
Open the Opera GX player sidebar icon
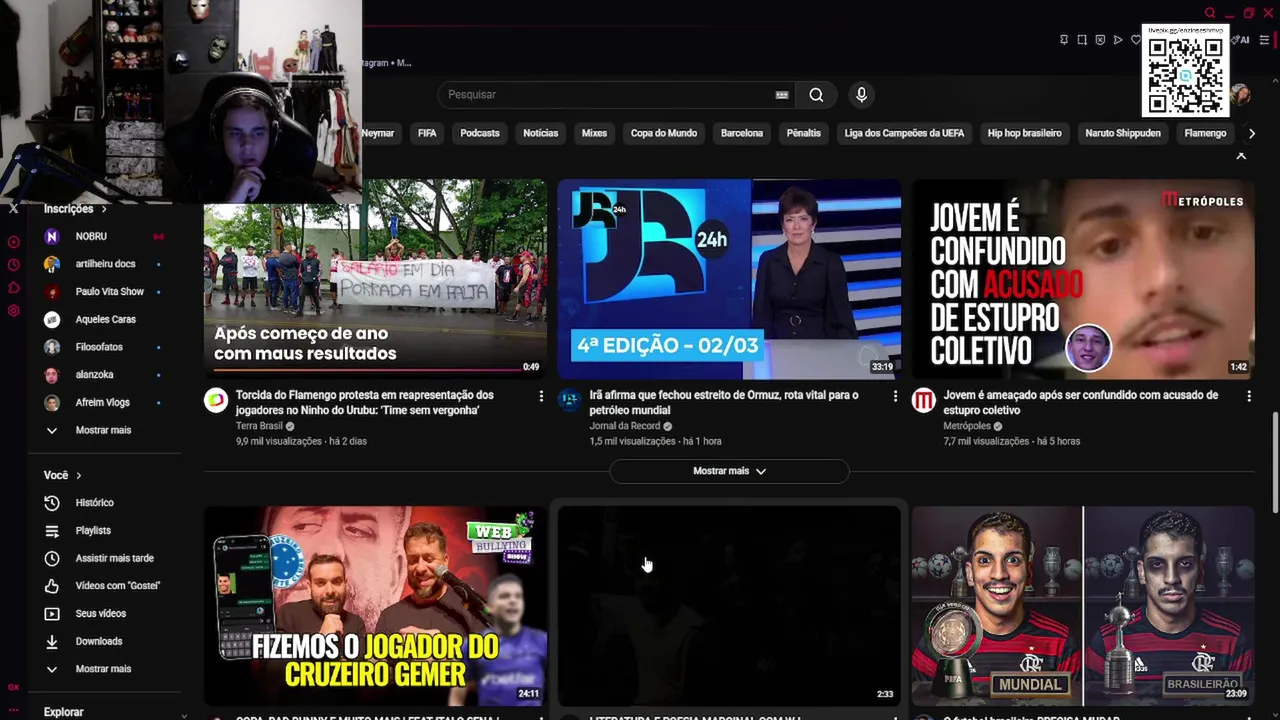[13, 242]
